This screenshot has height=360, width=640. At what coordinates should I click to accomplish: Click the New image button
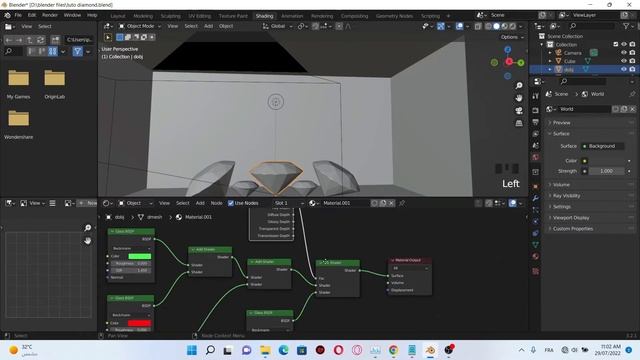(87, 203)
